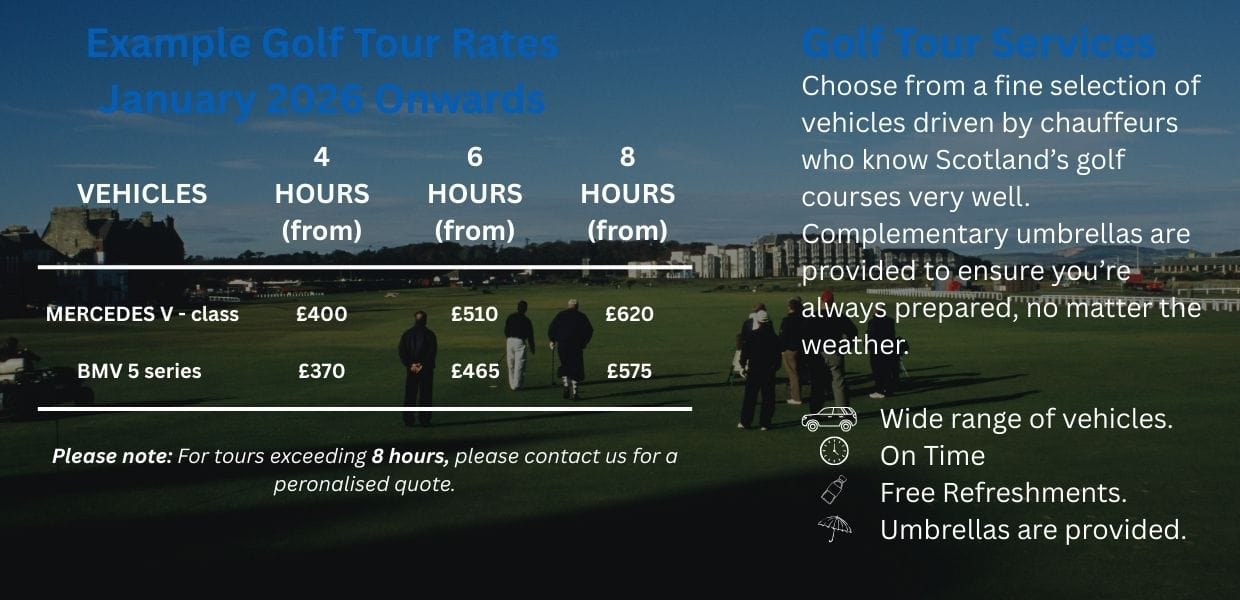Viewport: 1240px width, 600px height.
Task: Select the 6 HOURS column header
Action: [x=474, y=193]
